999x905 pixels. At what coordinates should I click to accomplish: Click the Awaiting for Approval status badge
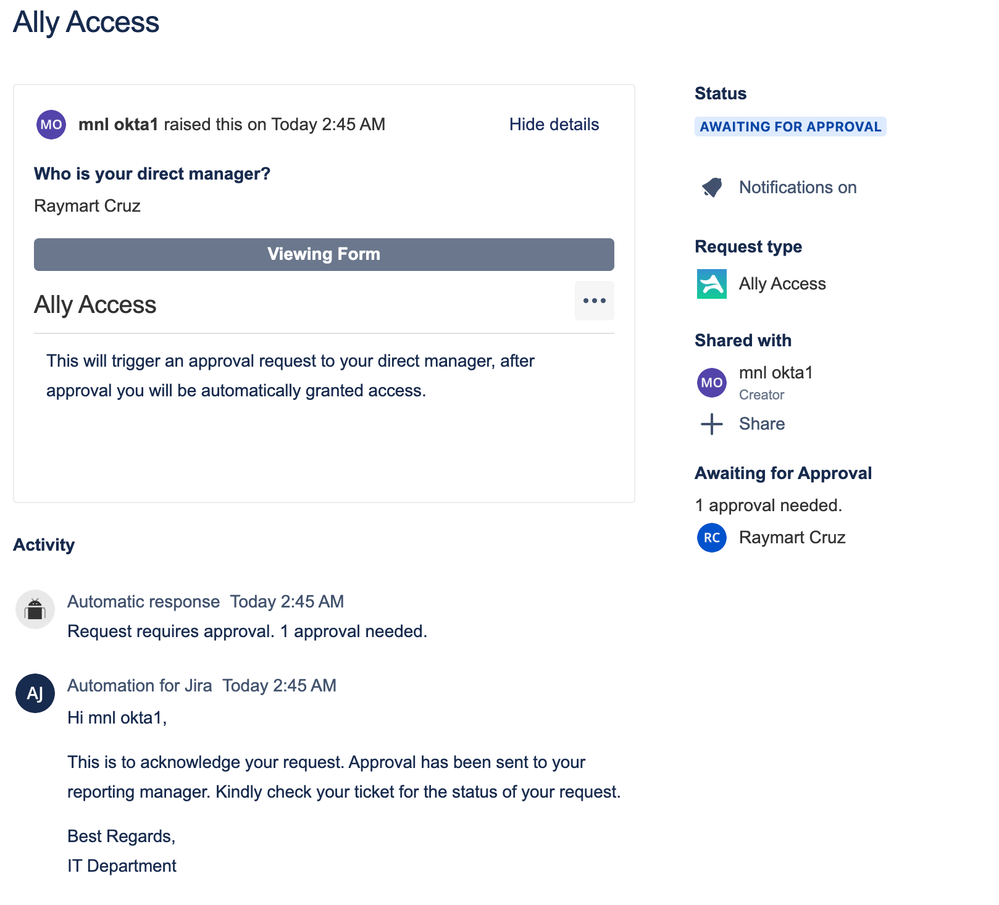790,126
